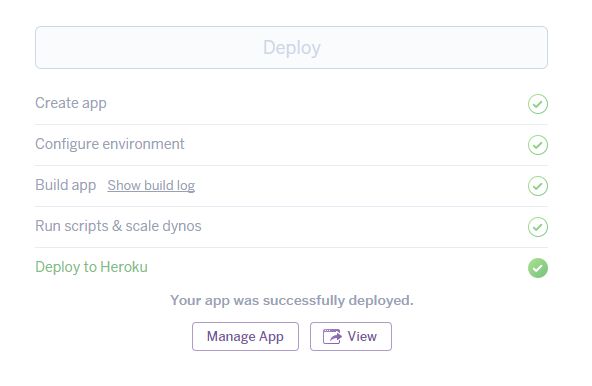
Task: Select the Build app step label
Action: pos(66,185)
